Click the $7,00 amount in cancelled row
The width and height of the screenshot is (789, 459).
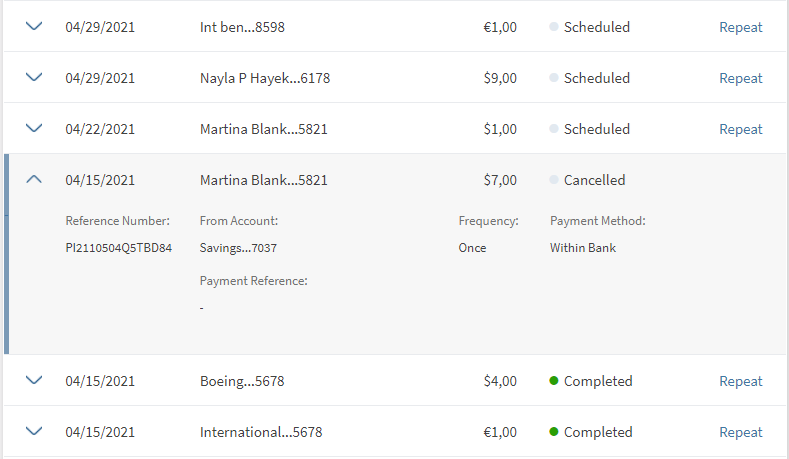500,180
